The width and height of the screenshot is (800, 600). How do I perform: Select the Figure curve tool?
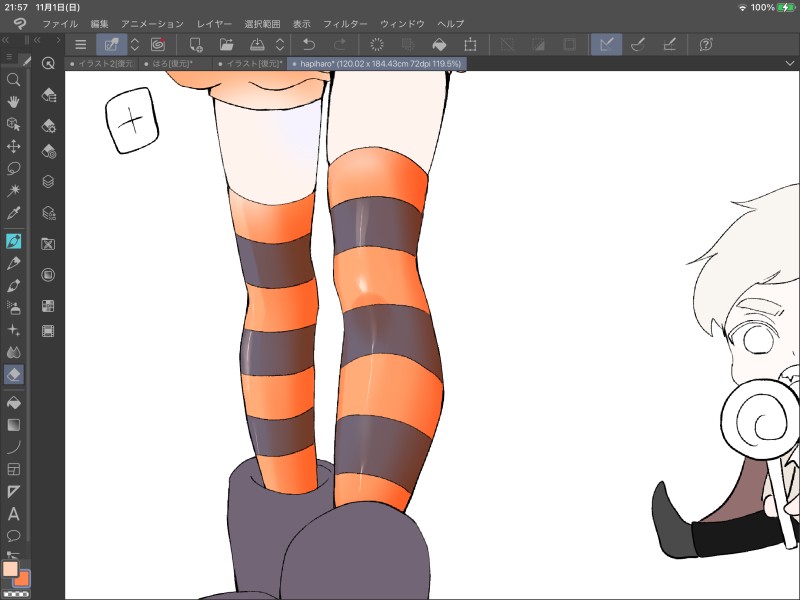coord(14,447)
